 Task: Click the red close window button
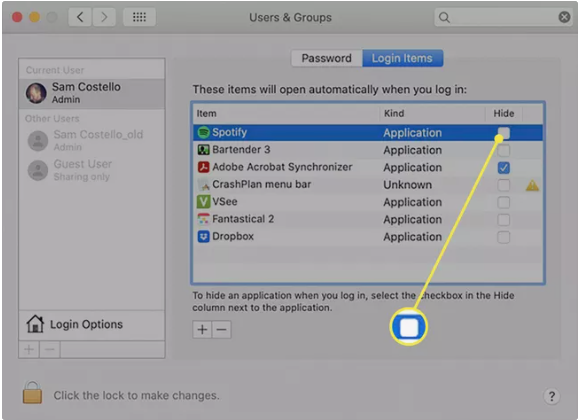(x=17, y=17)
